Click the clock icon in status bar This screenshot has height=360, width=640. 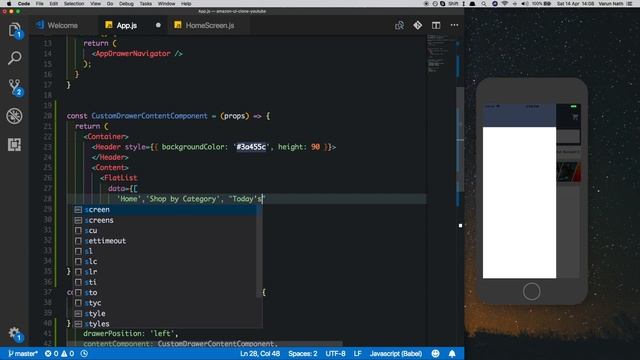click(x=84, y=353)
